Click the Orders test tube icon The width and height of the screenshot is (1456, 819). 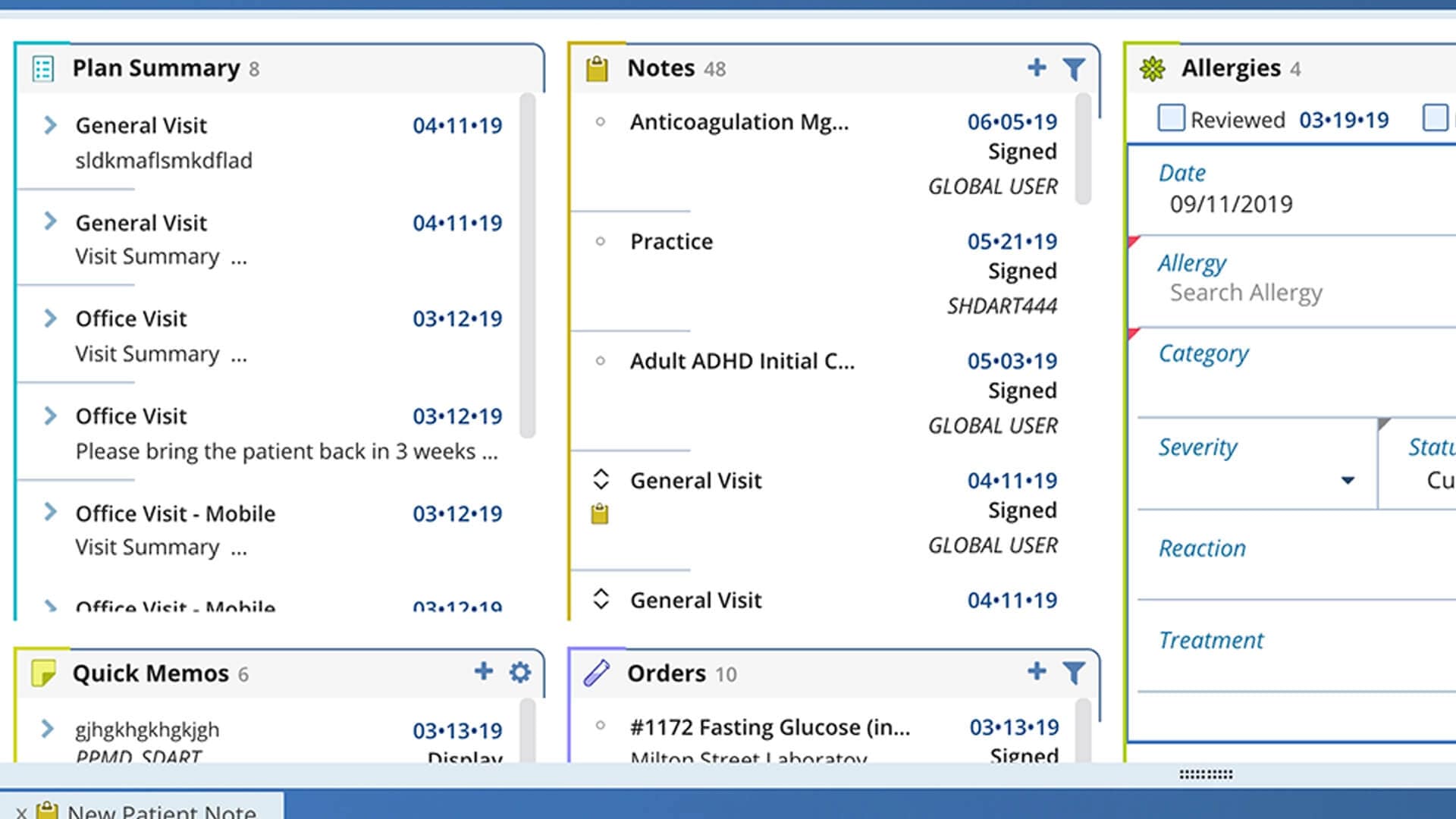point(598,672)
